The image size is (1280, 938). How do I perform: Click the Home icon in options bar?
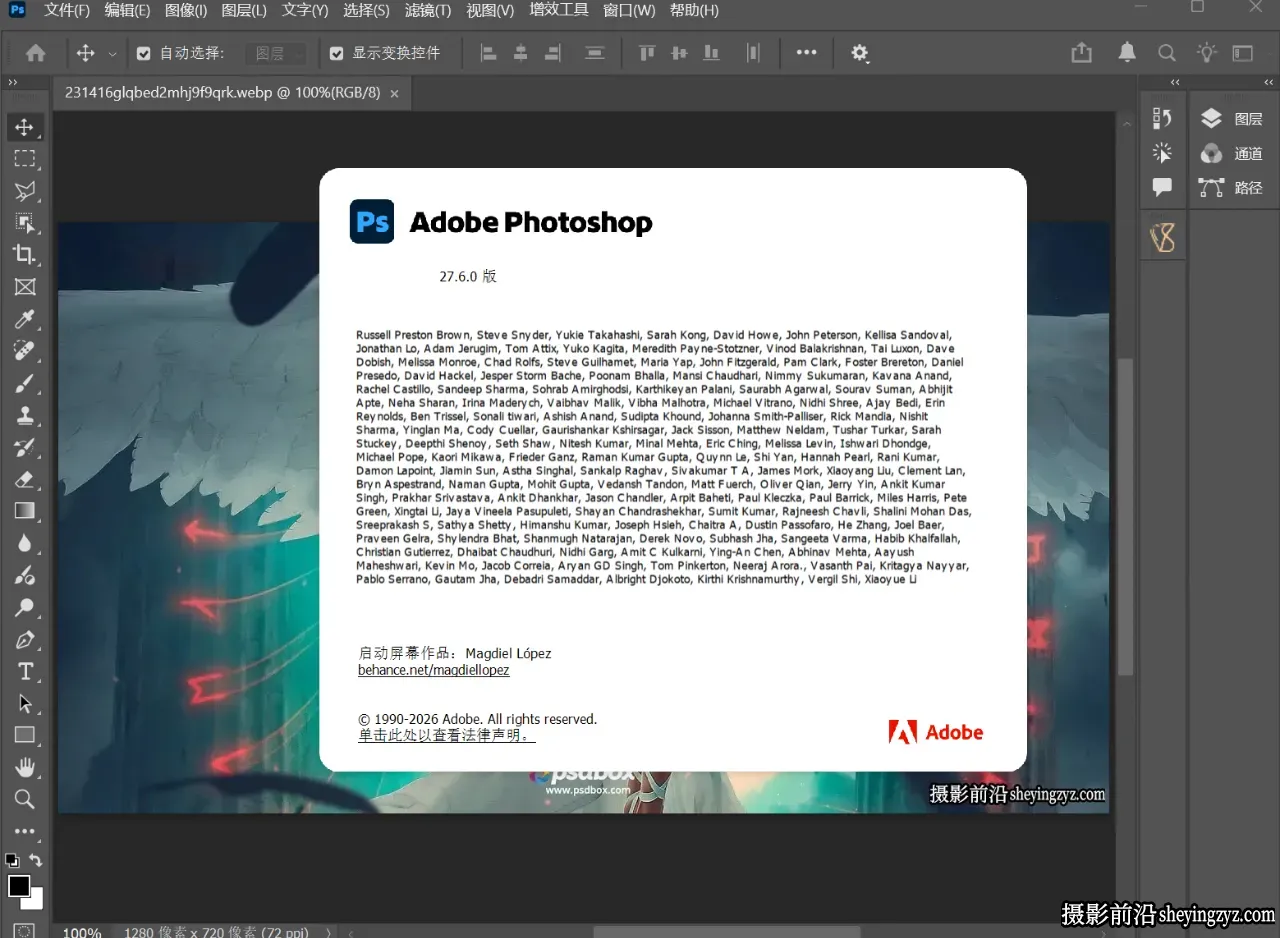[x=36, y=53]
